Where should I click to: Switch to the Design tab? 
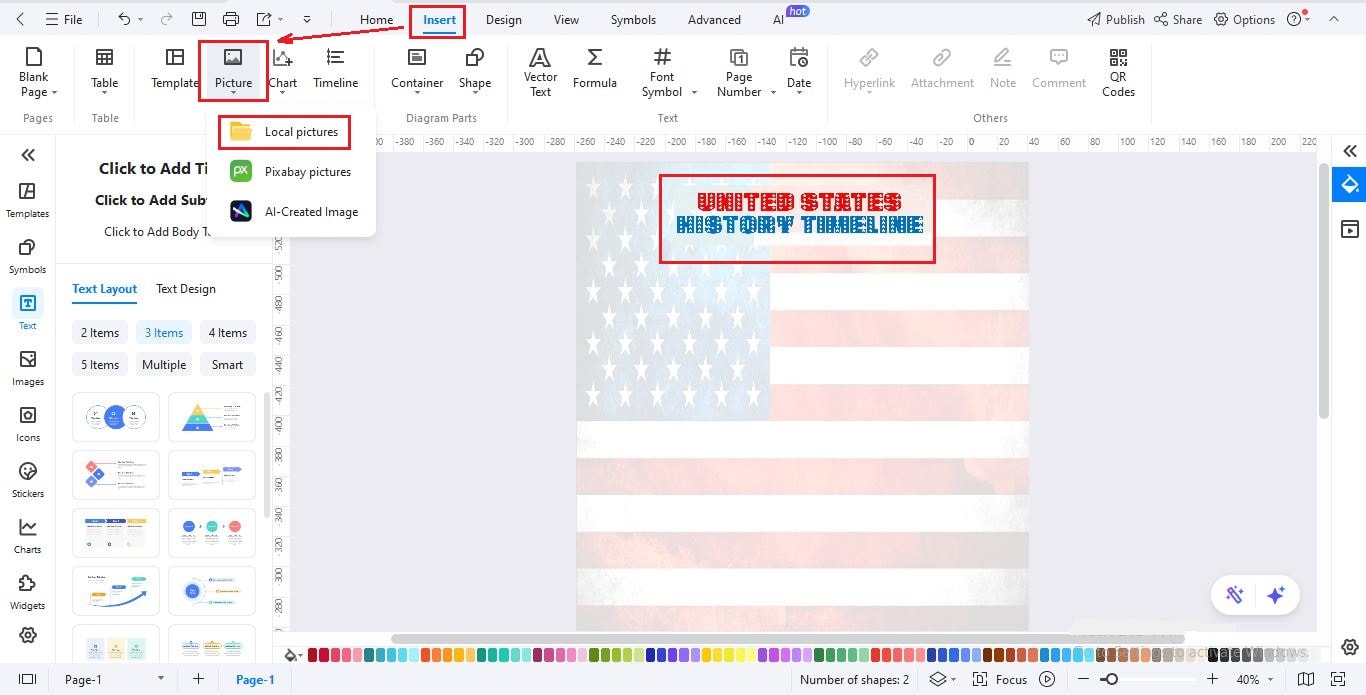(x=504, y=19)
